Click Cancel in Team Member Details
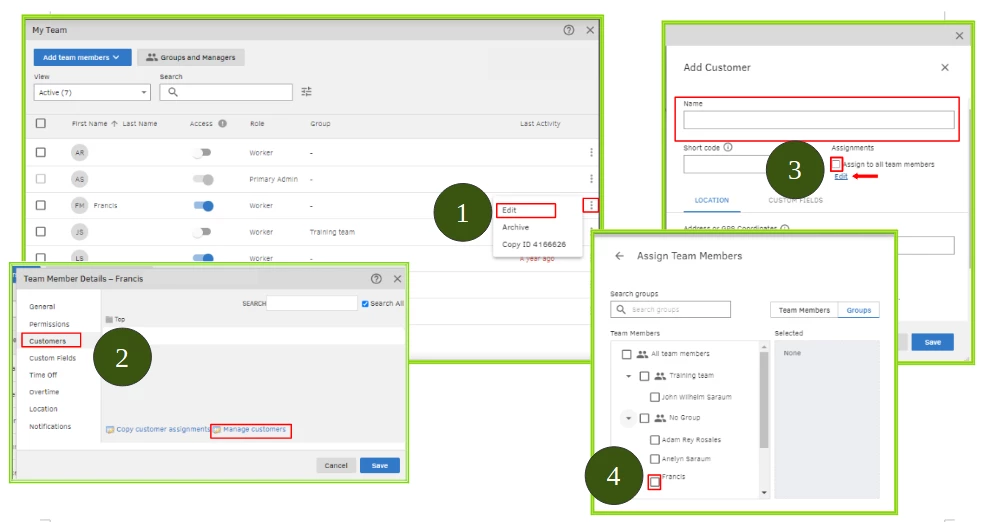This screenshot has width=988, height=522. (x=336, y=466)
